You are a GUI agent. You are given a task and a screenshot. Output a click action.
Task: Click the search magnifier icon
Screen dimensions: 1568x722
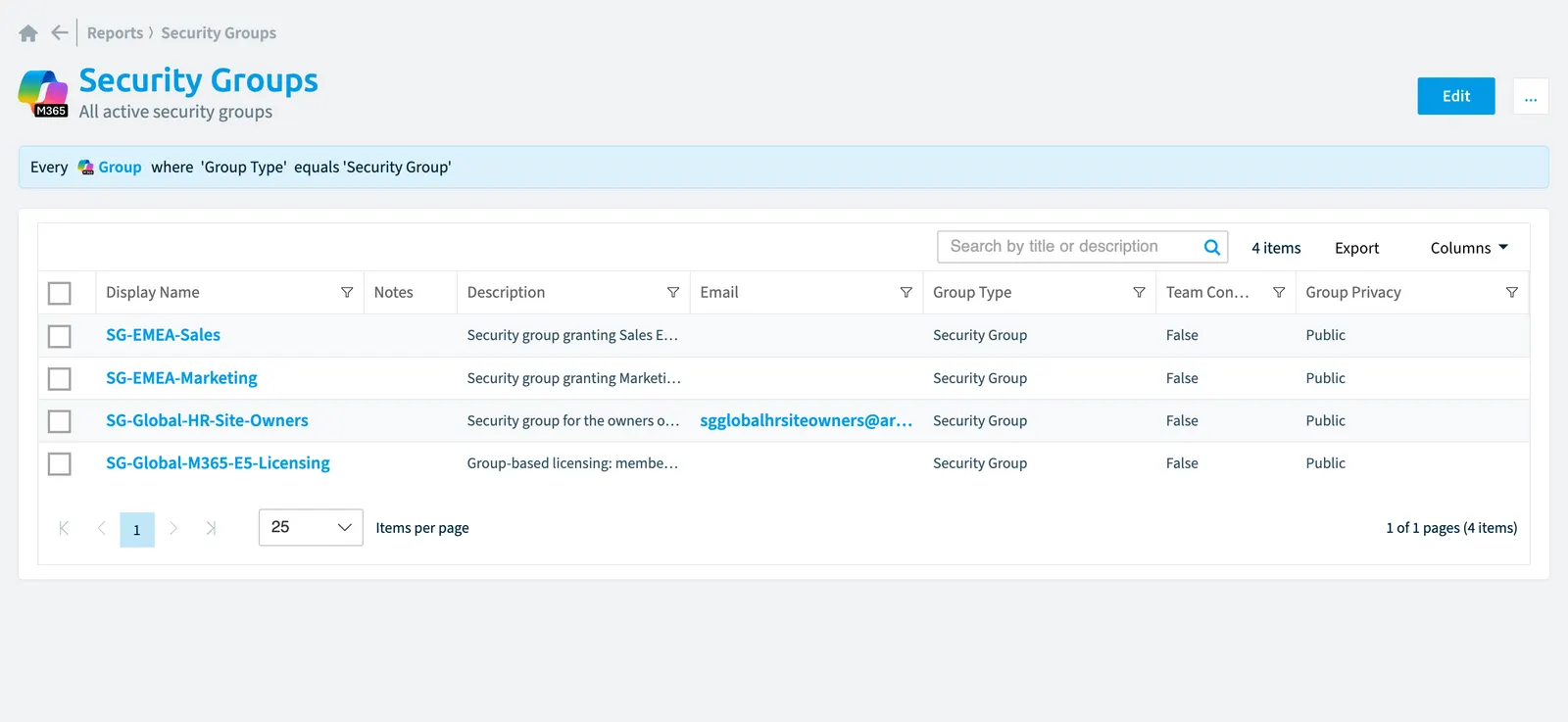tap(1211, 247)
